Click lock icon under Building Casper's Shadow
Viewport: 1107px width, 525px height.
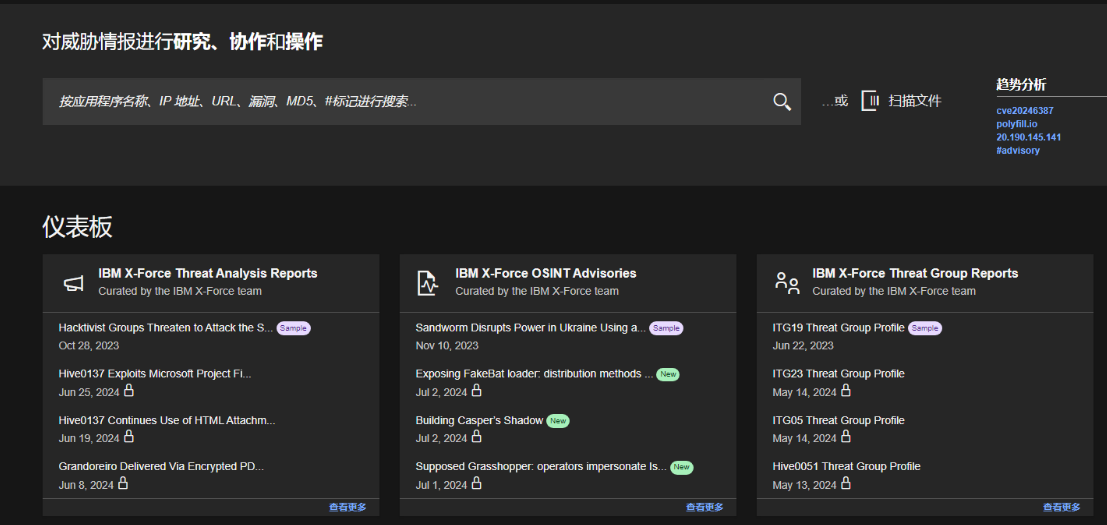(x=477, y=437)
